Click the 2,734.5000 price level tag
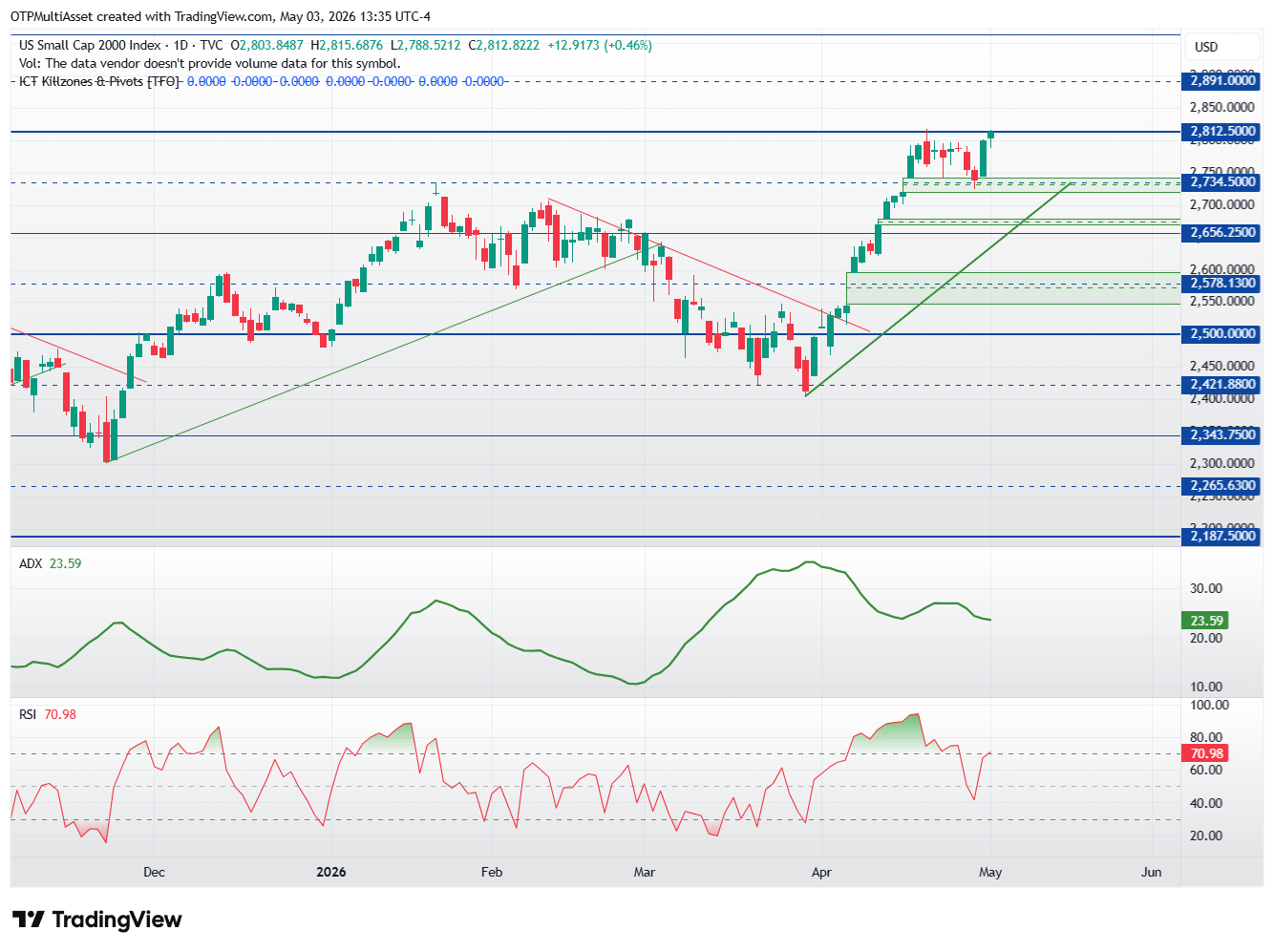This screenshot has width=1274, height=952. pyautogui.click(x=1221, y=181)
